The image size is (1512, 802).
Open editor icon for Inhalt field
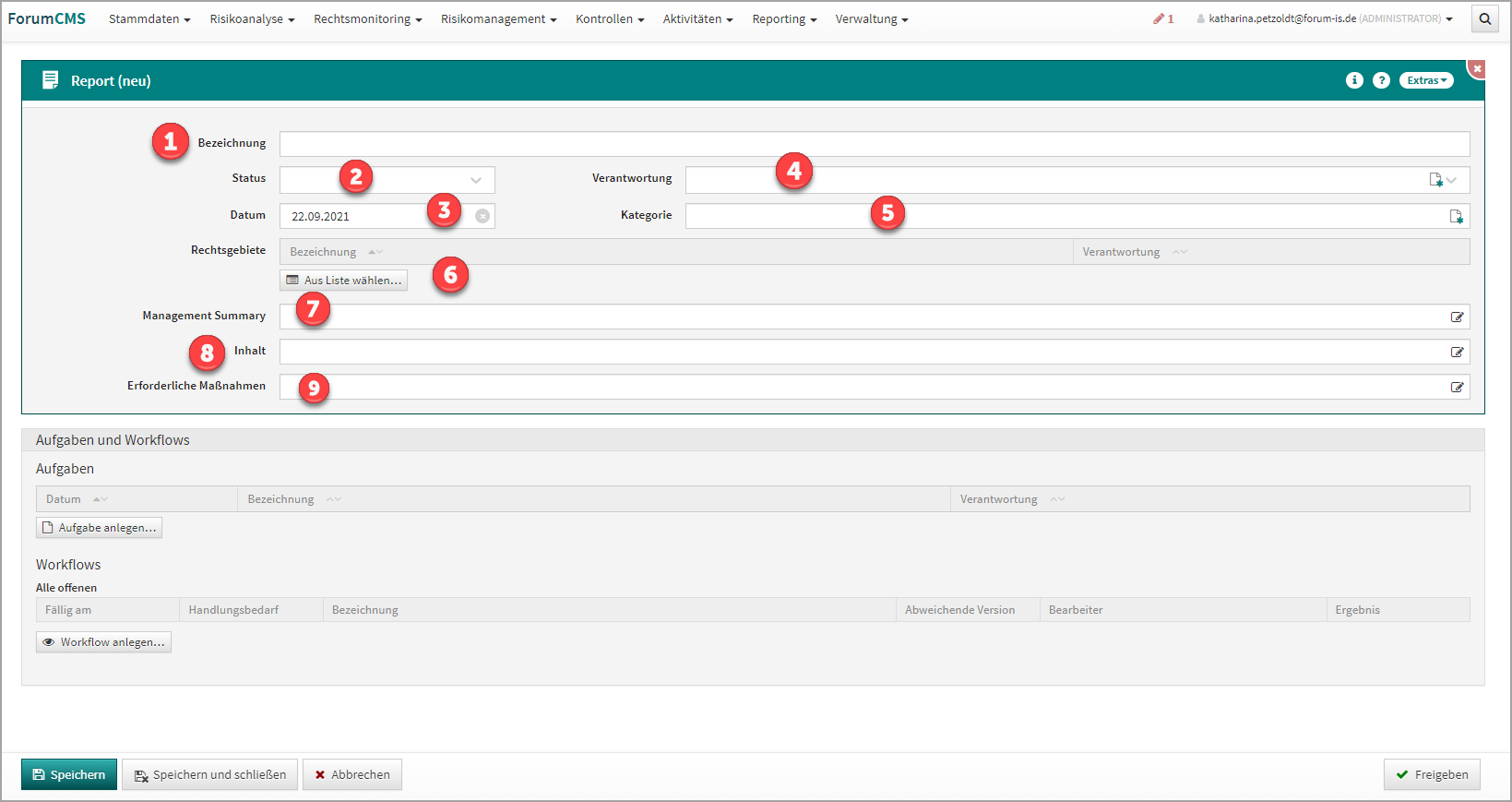point(1457,352)
